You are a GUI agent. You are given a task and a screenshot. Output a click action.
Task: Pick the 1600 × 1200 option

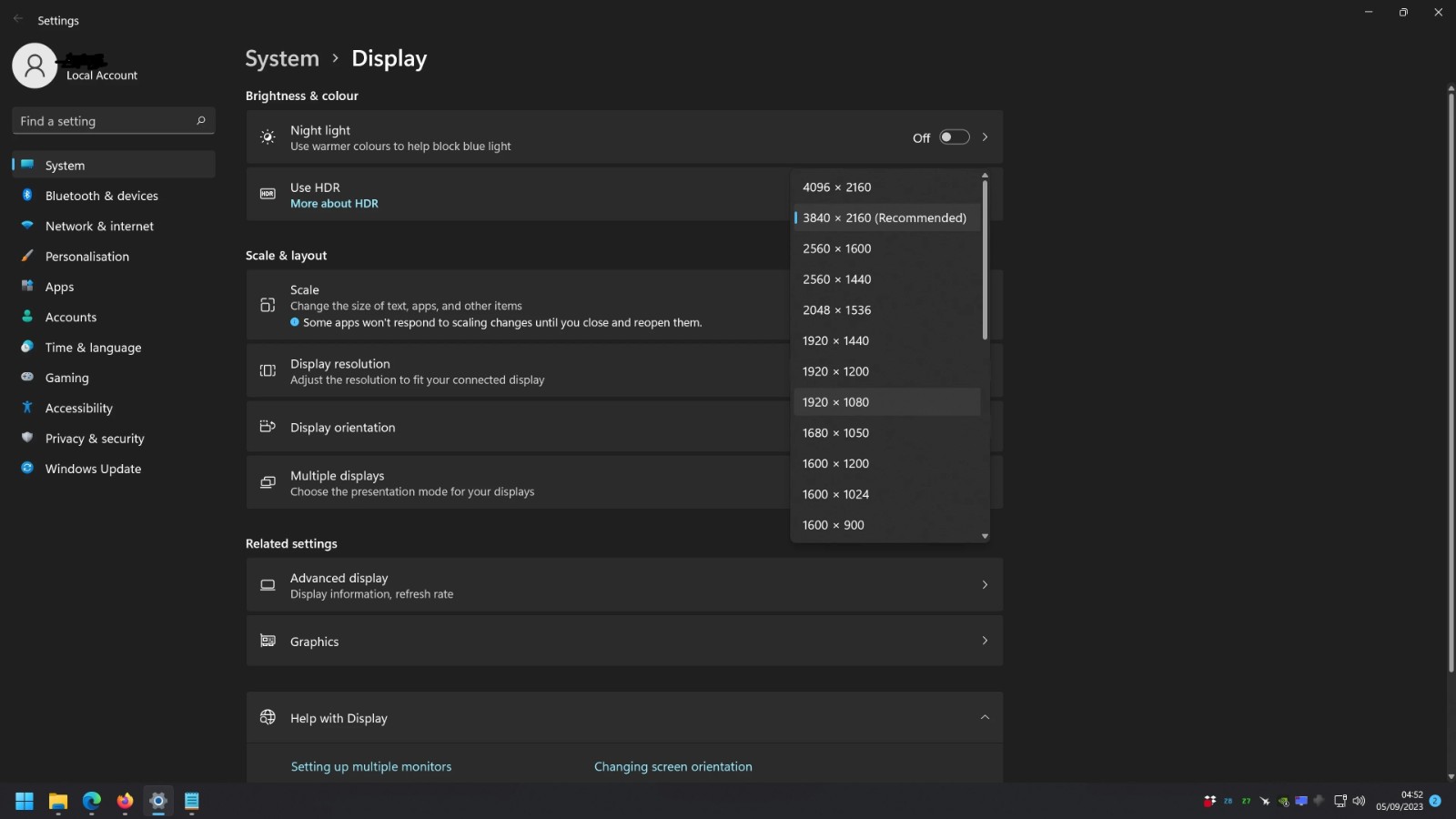point(886,463)
